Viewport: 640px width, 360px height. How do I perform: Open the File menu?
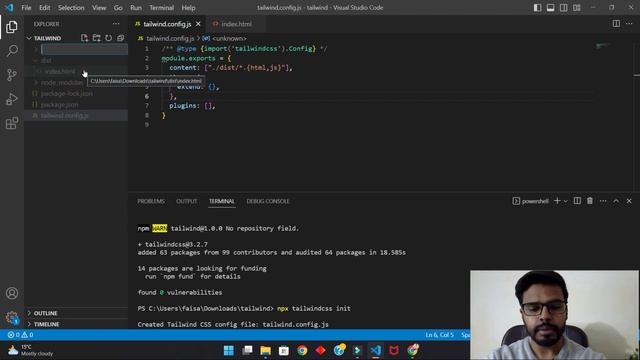pyautogui.click(x=26, y=8)
